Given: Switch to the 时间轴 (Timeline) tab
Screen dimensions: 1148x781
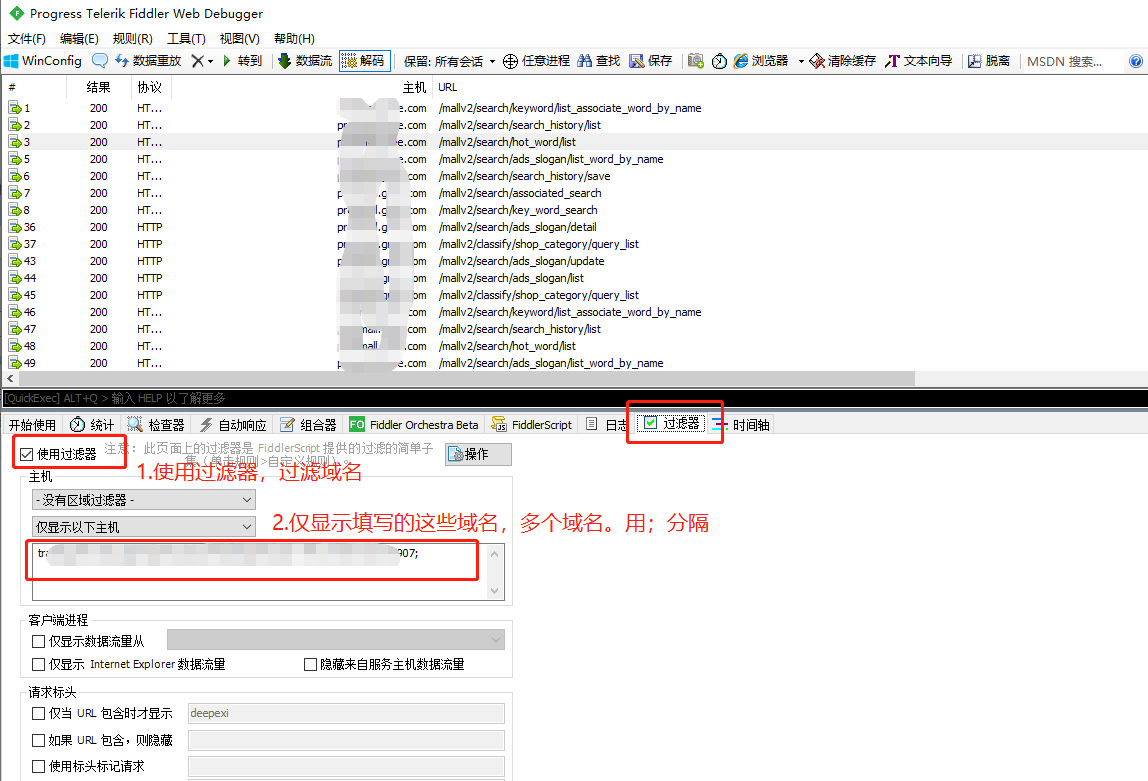Looking at the screenshot, I should click(741, 425).
